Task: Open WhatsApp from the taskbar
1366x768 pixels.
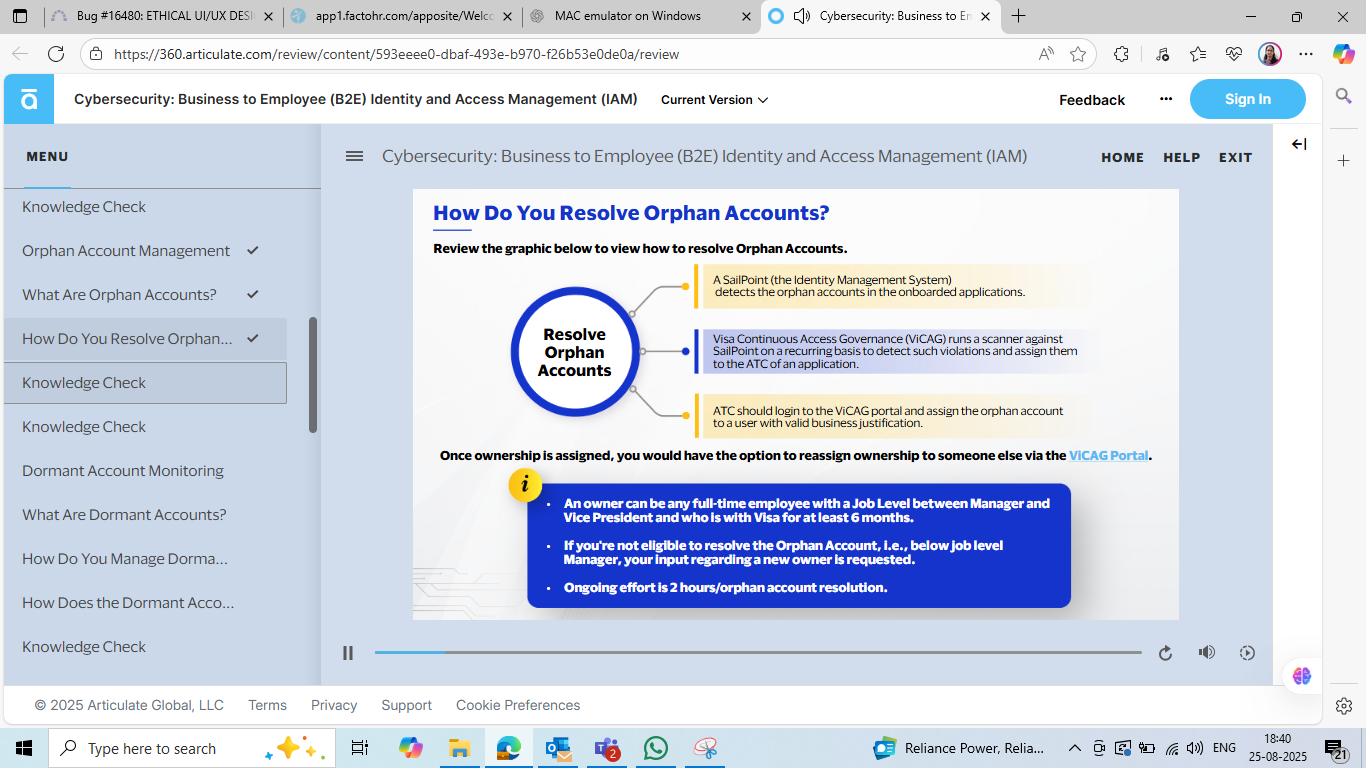Action: coord(656,748)
